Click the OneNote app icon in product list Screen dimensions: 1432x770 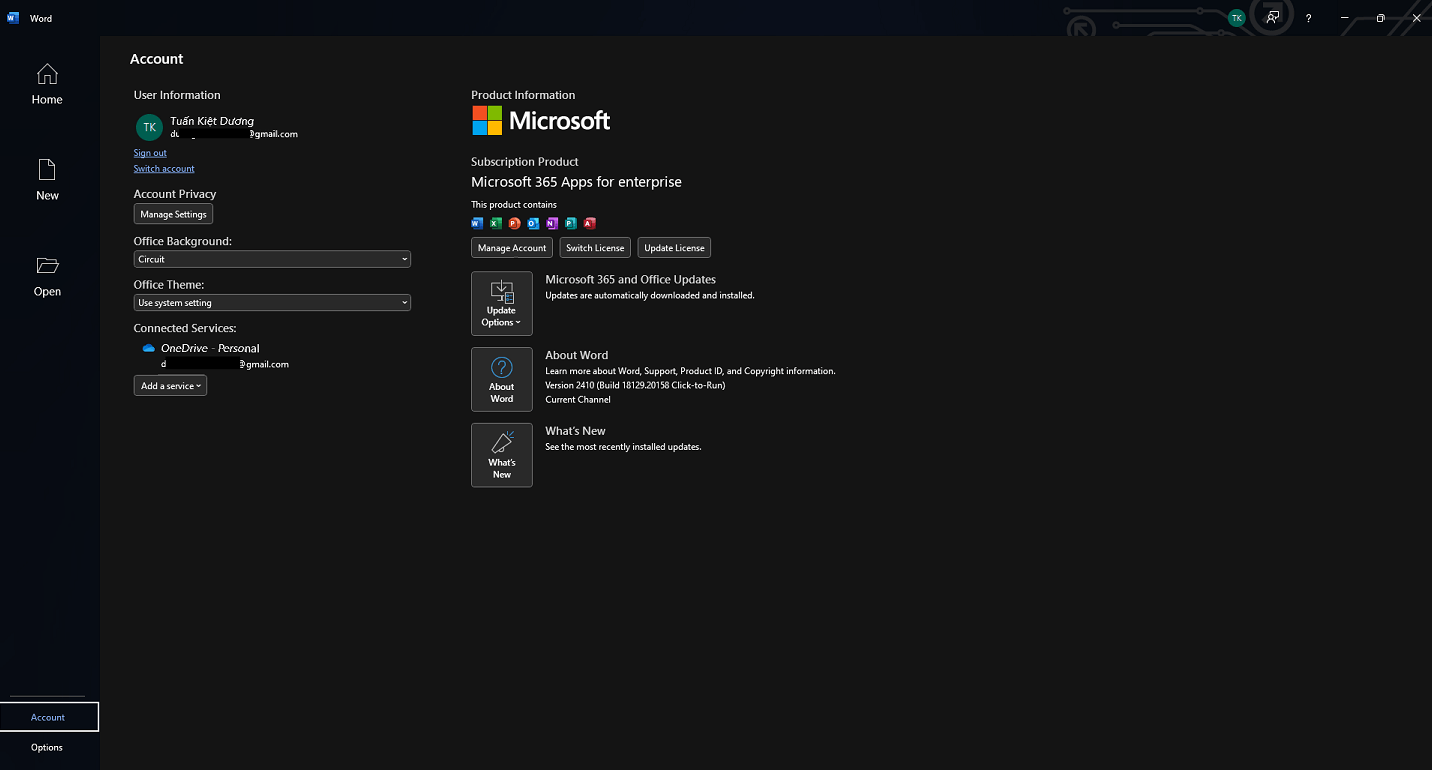point(552,223)
